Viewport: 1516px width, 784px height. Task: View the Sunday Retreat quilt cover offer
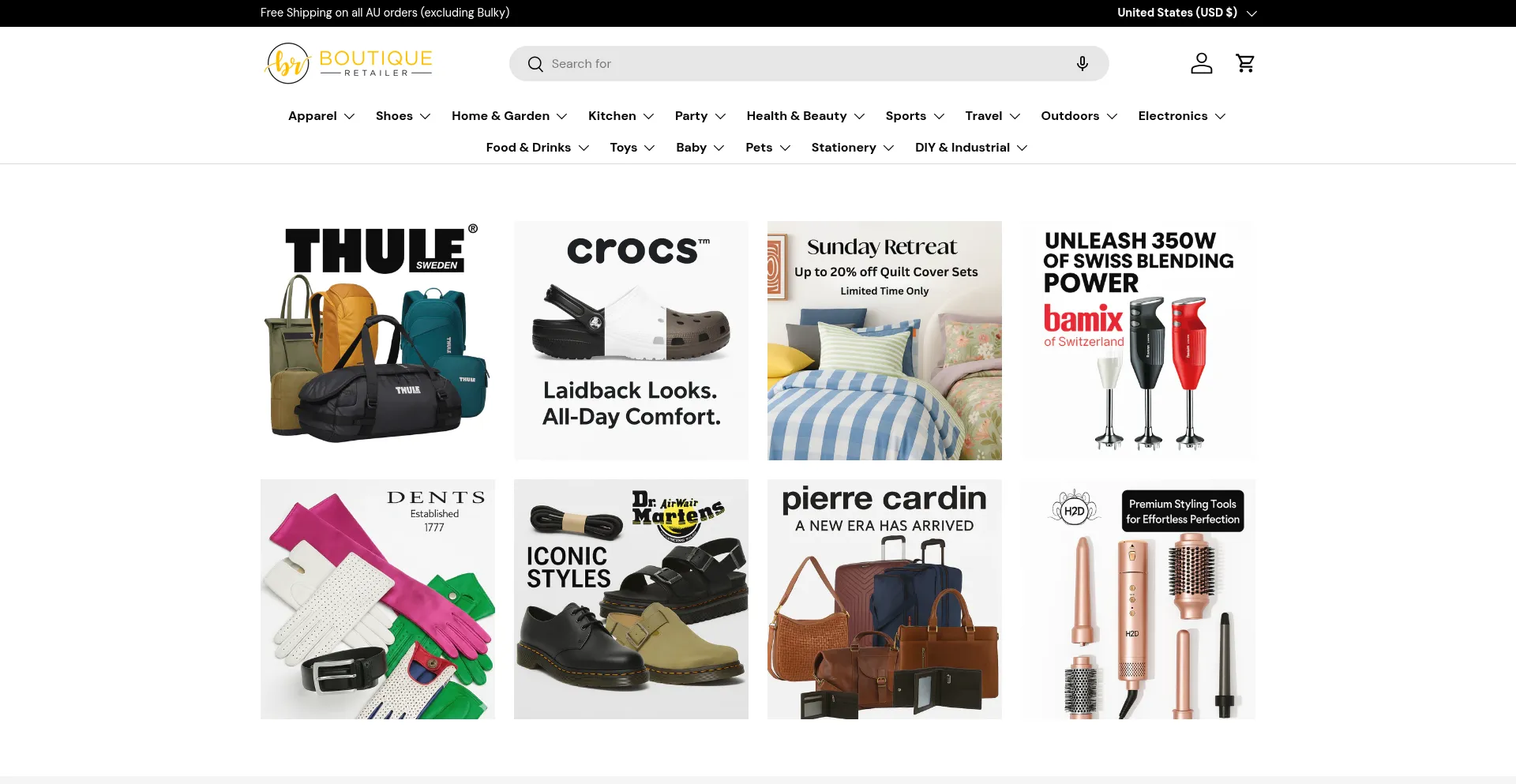pos(884,340)
